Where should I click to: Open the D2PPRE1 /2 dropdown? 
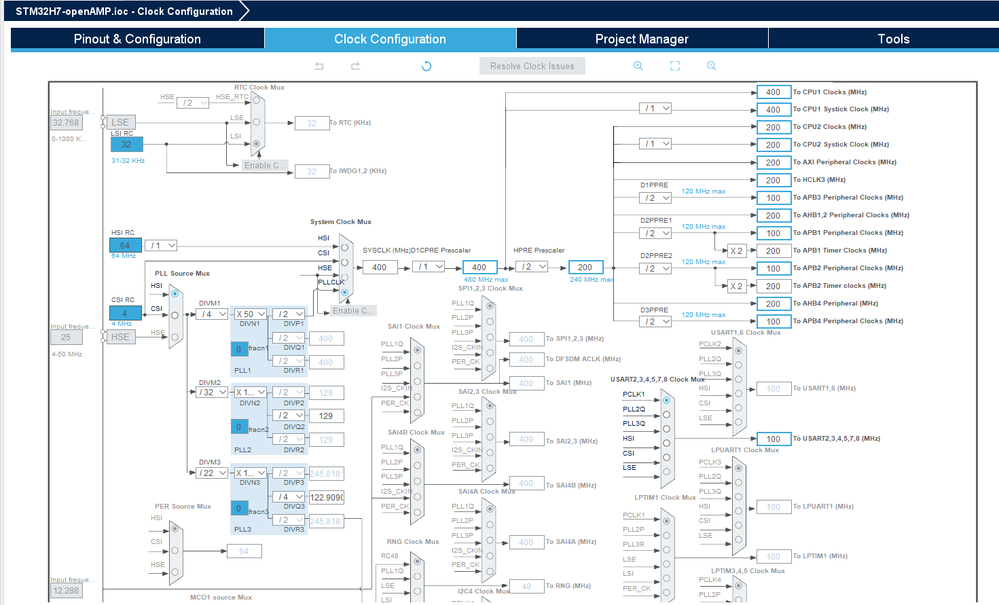655,233
